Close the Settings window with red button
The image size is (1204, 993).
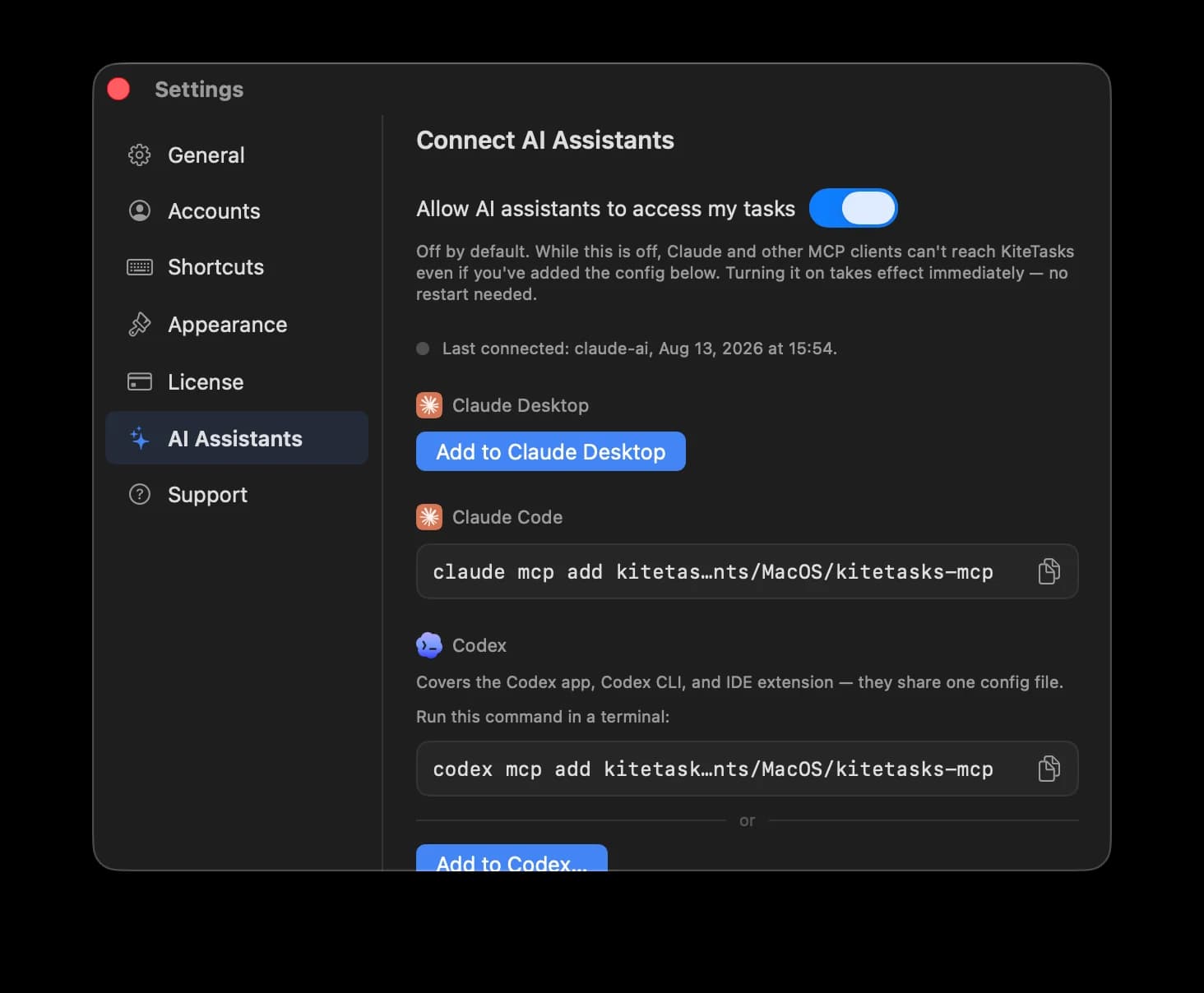click(x=119, y=89)
